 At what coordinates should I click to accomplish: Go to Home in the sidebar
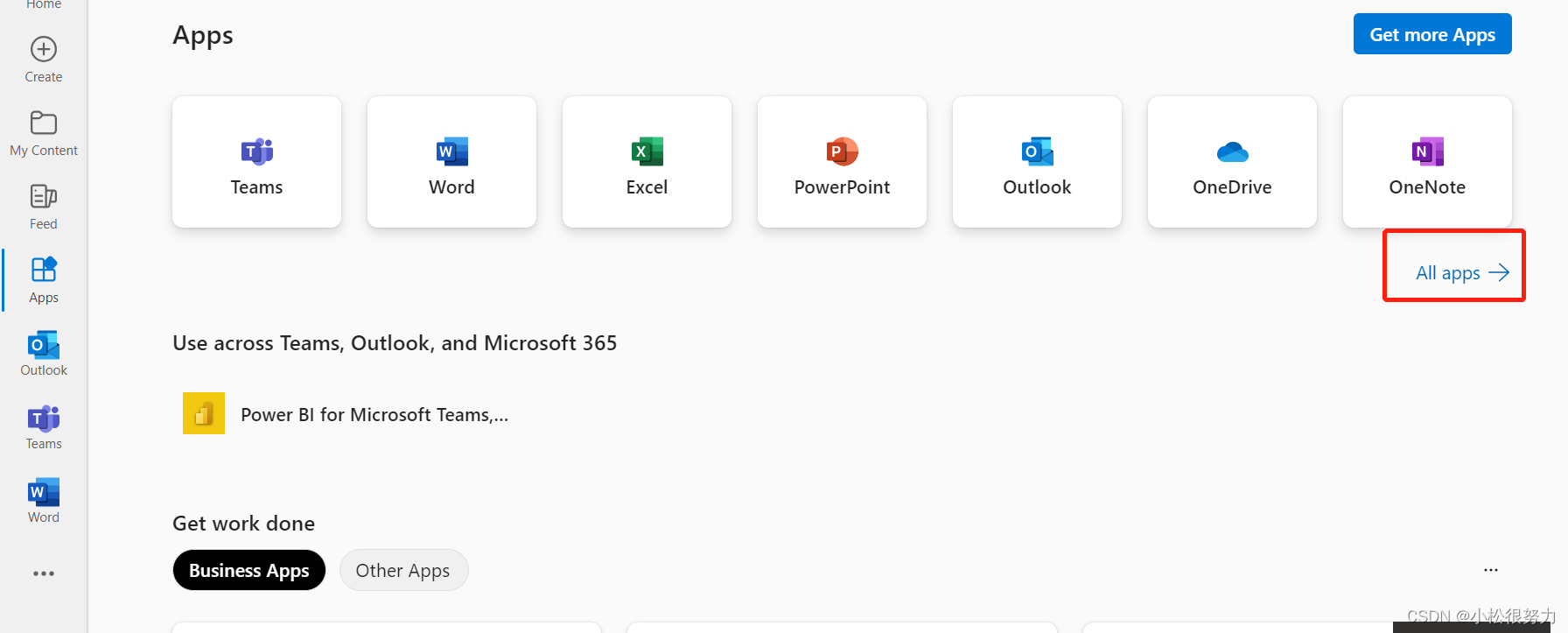tap(44, 4)
